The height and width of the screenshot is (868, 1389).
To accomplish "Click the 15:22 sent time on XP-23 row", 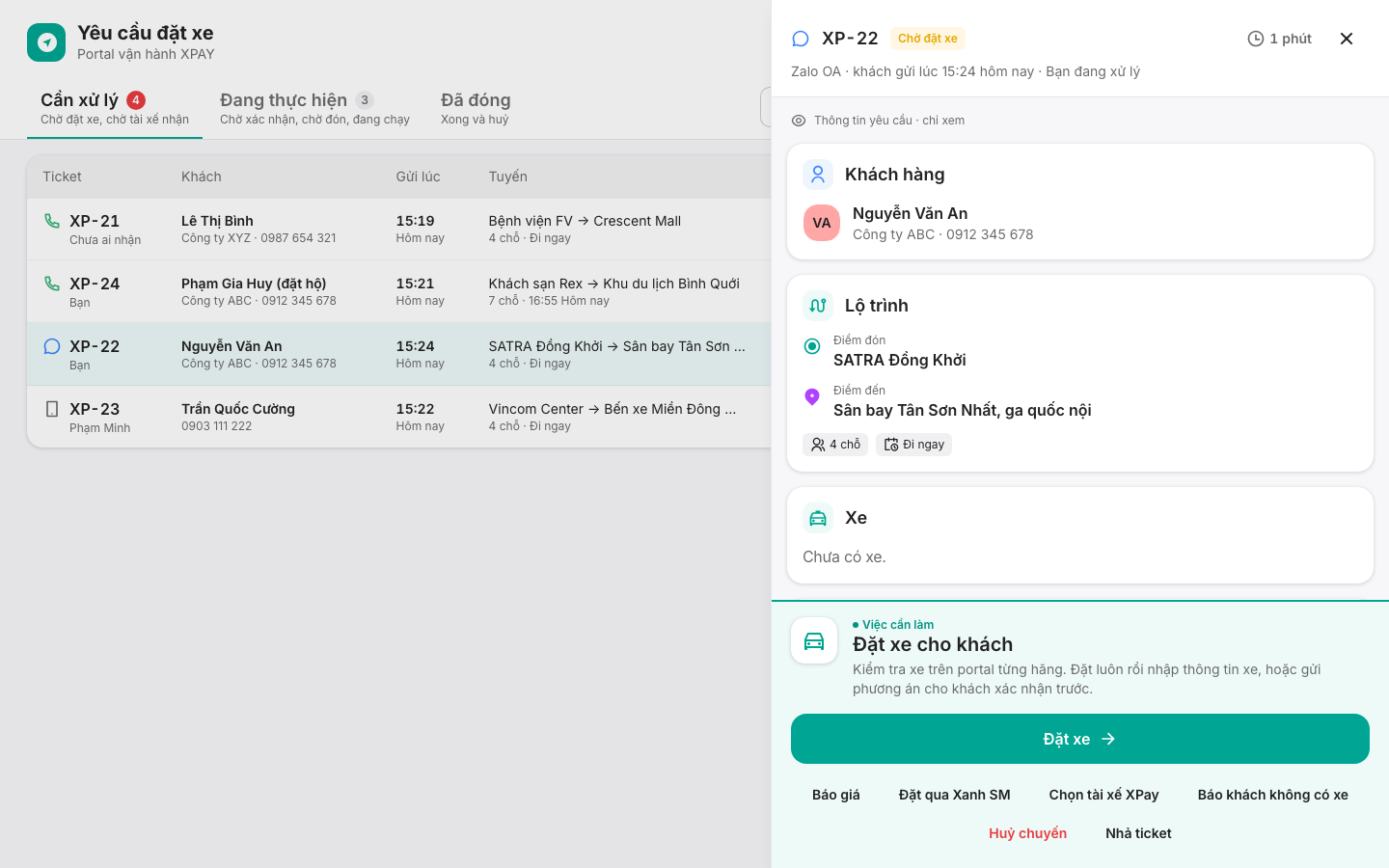I will [415, 409].
